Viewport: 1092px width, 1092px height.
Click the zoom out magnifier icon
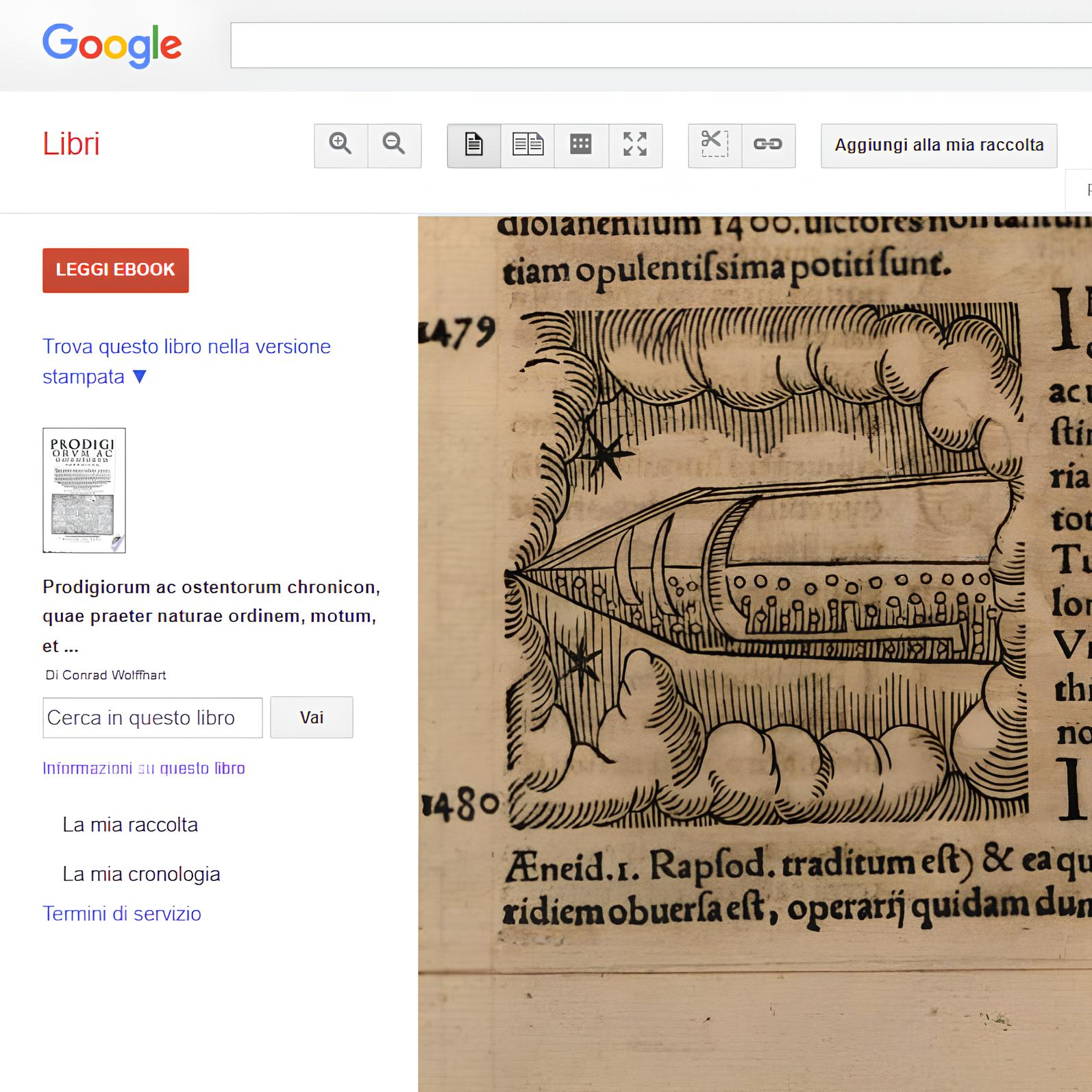(394, 145)
